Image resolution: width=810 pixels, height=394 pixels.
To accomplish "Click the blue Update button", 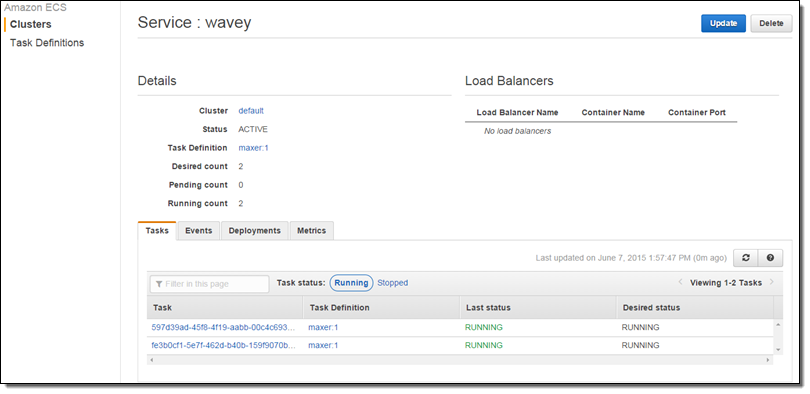I will point(723,23).
